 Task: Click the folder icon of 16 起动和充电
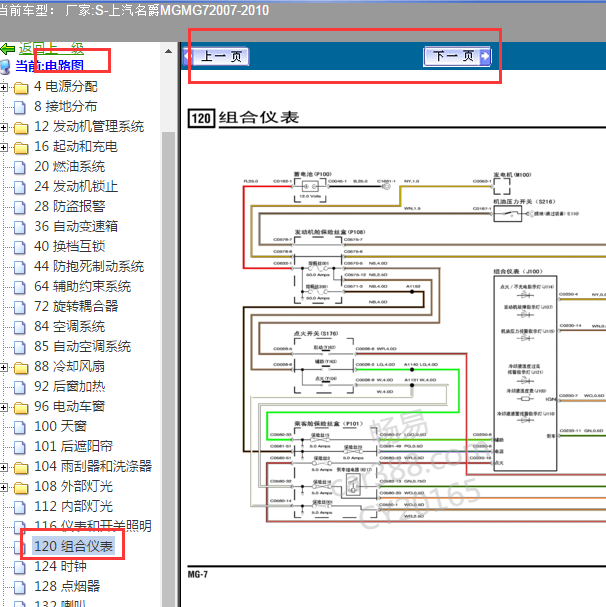point(21,147)
